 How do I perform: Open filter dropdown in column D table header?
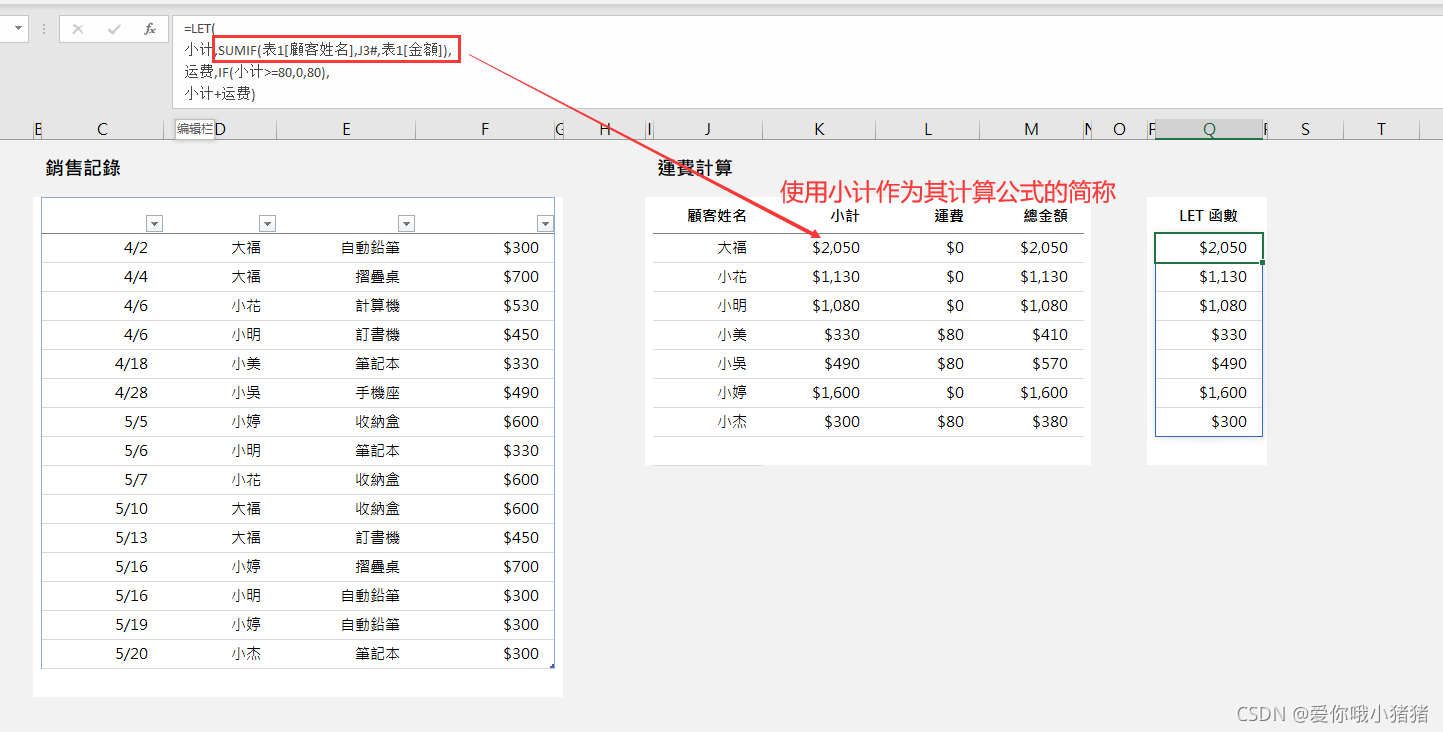tap(267, 223)
